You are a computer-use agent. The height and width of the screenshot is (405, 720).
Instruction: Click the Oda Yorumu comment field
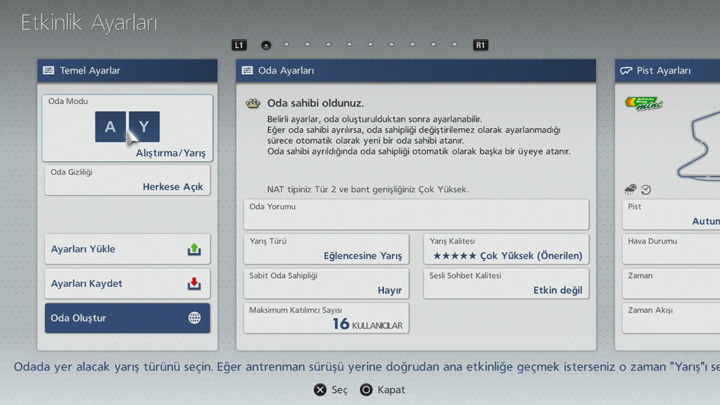tap(415, 214)
